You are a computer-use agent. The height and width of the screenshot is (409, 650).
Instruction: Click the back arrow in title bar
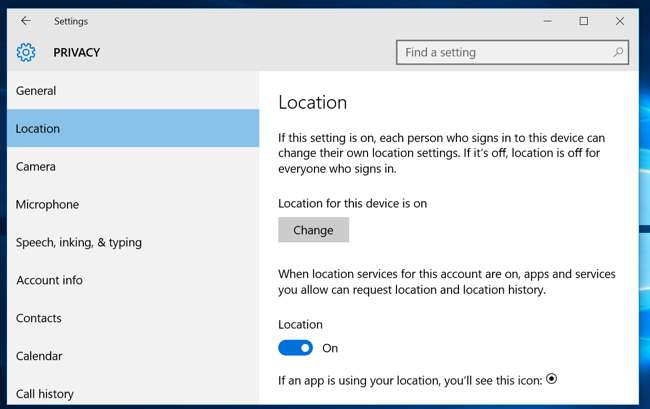pos(26,21)
